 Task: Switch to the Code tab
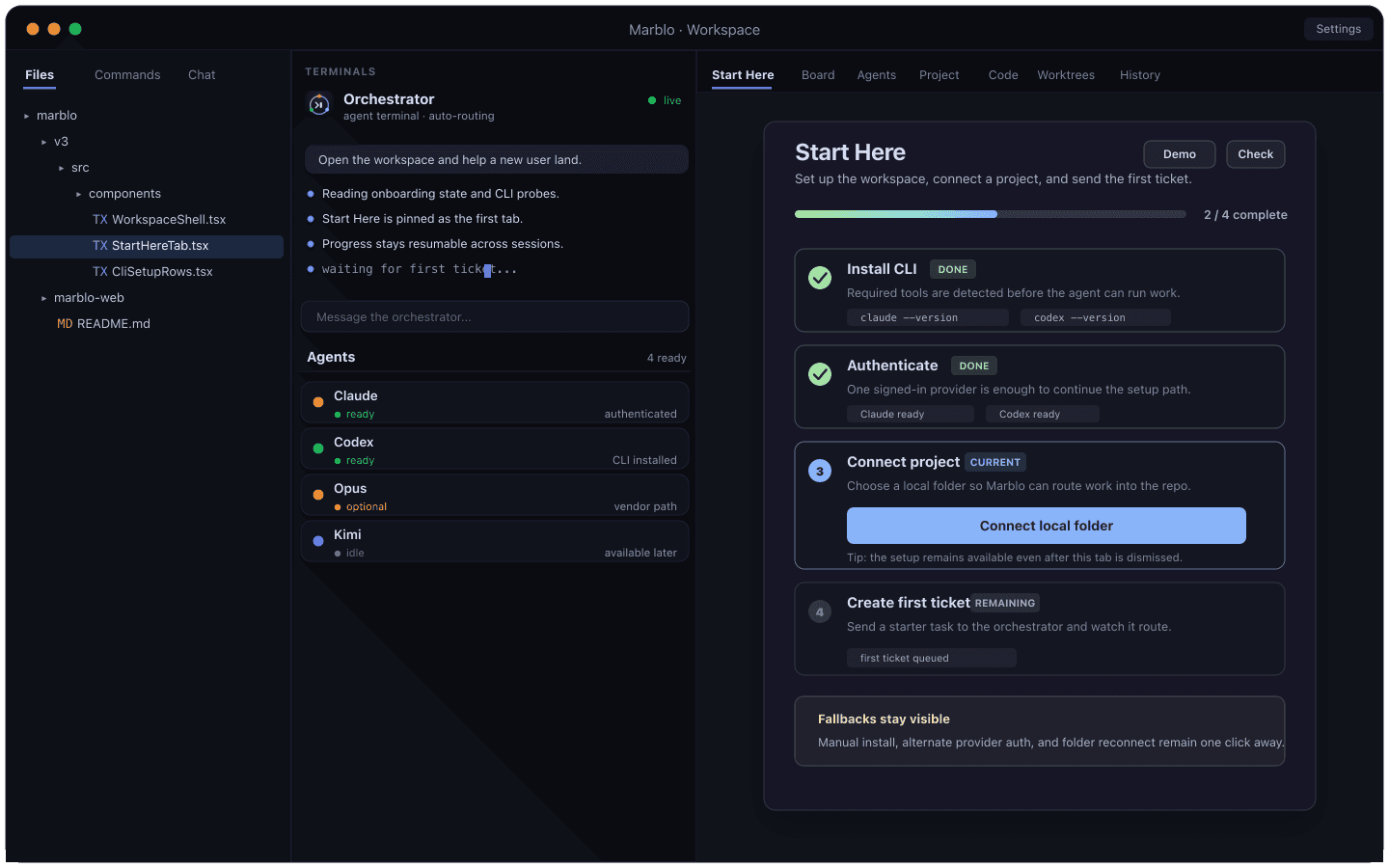coord(1003,75)
